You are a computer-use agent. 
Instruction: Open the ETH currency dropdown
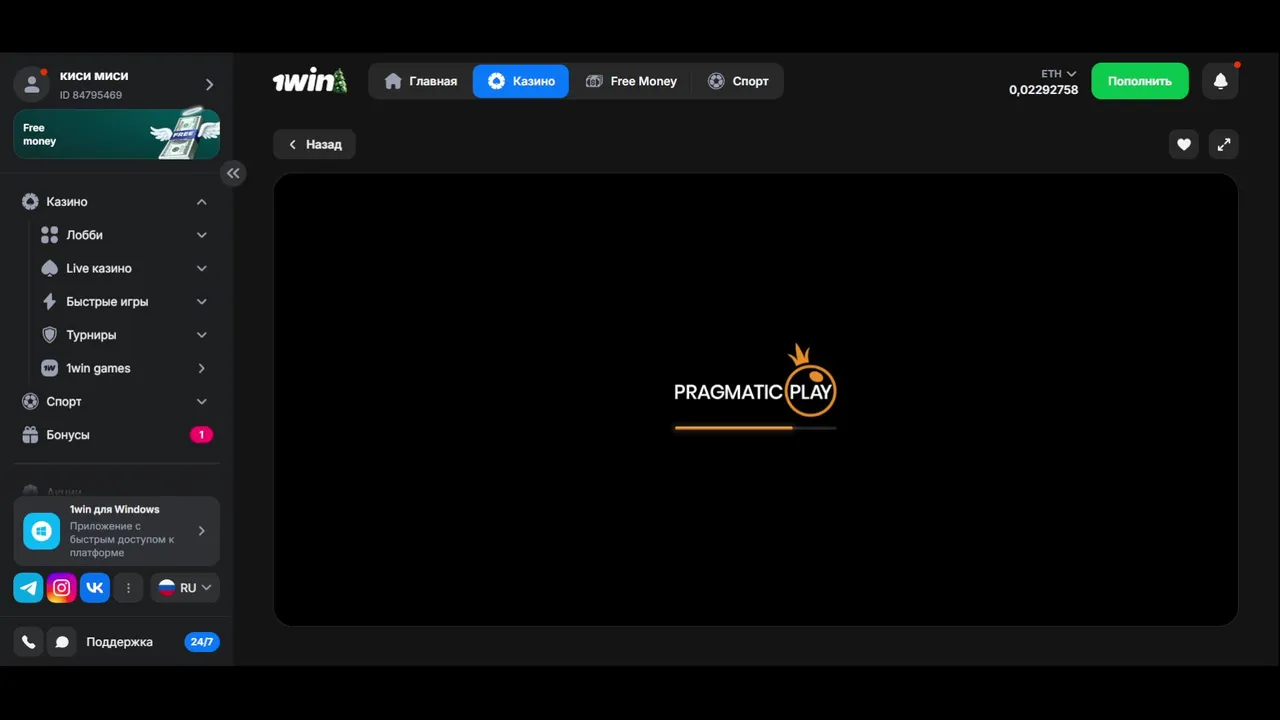pos(1058,74)
